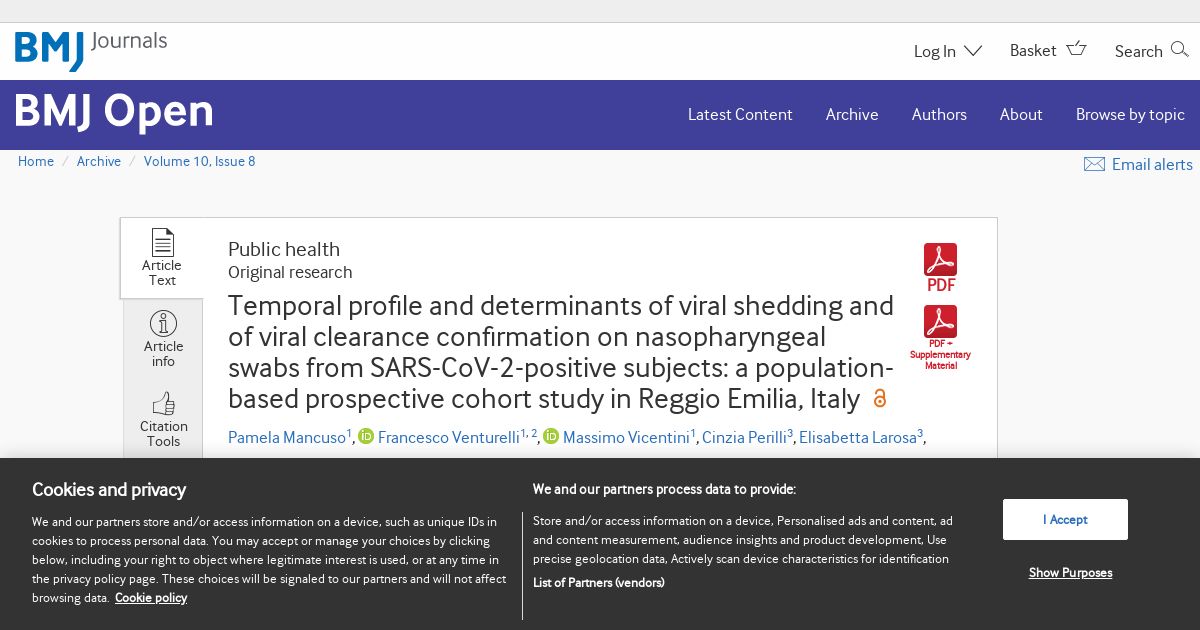Click the Email alerts envelope icon
Viewport: 1200px width, 630px height.
[1094, 164]
